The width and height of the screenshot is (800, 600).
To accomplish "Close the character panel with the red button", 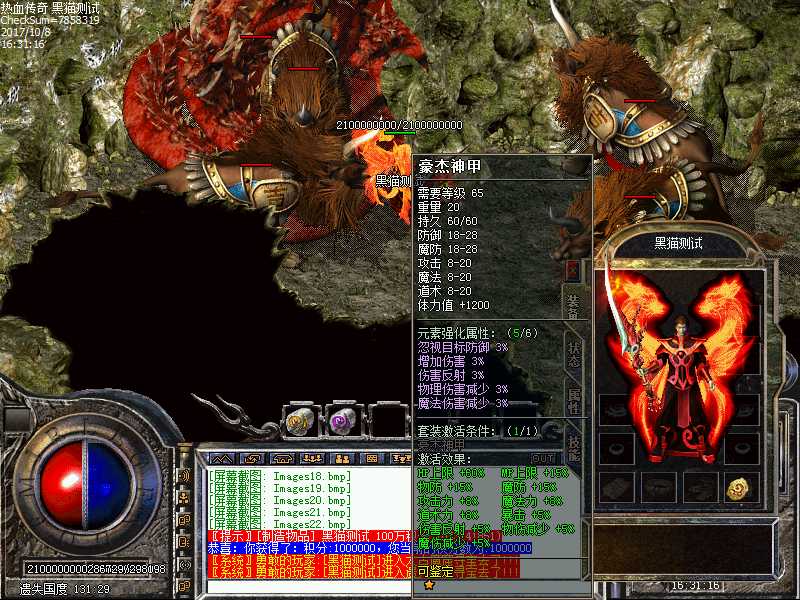I will pos(573,270).
